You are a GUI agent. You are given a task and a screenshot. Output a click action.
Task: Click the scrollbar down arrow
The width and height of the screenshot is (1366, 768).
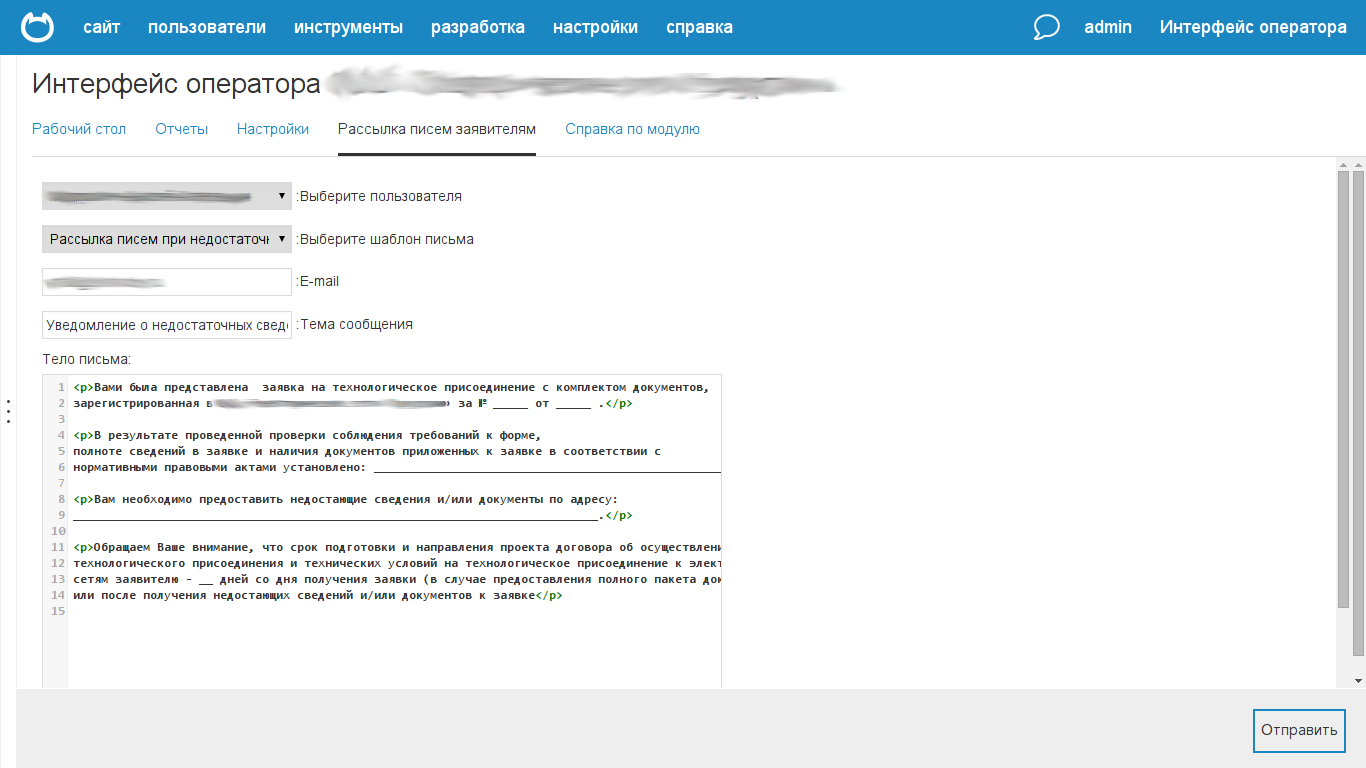(x=1358, y=681)
